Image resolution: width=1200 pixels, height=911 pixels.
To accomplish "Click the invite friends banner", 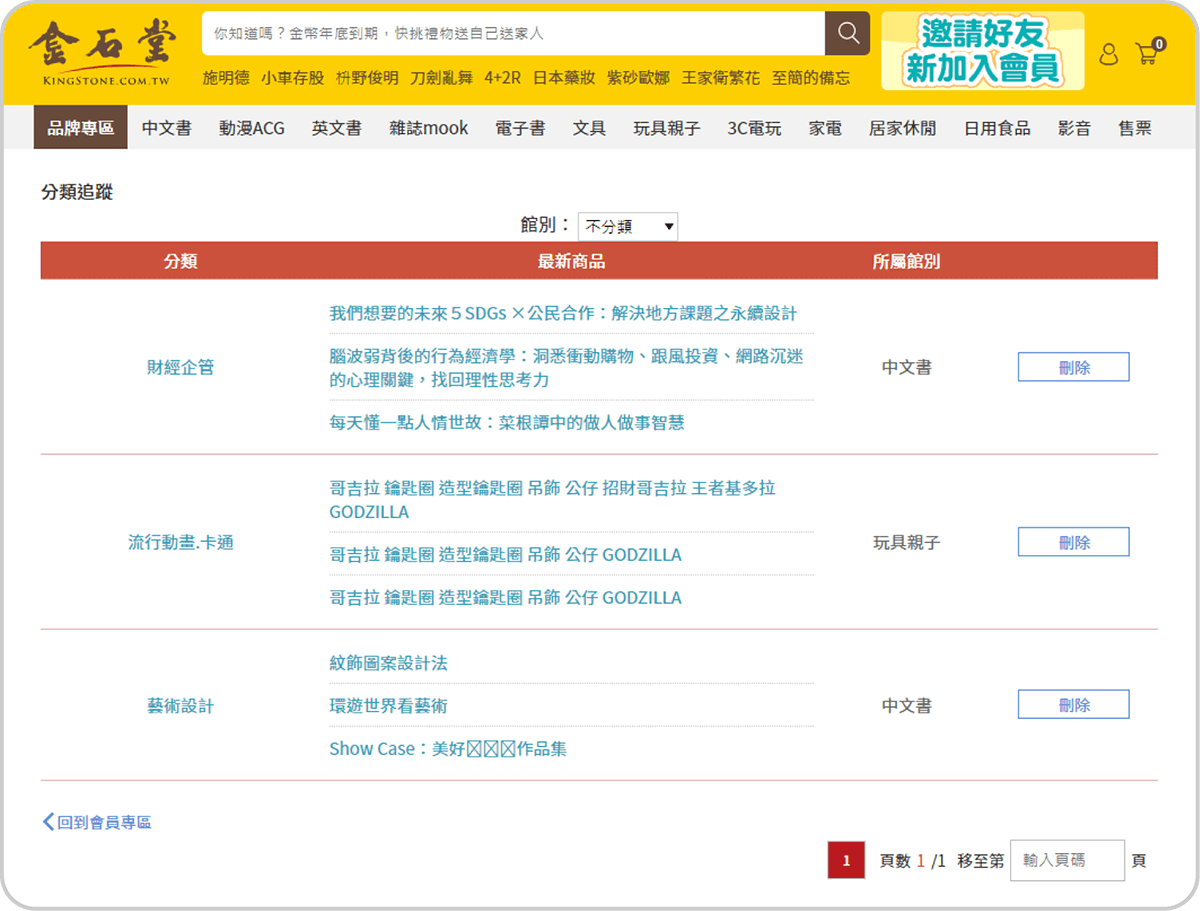I will tap(982, 52).
